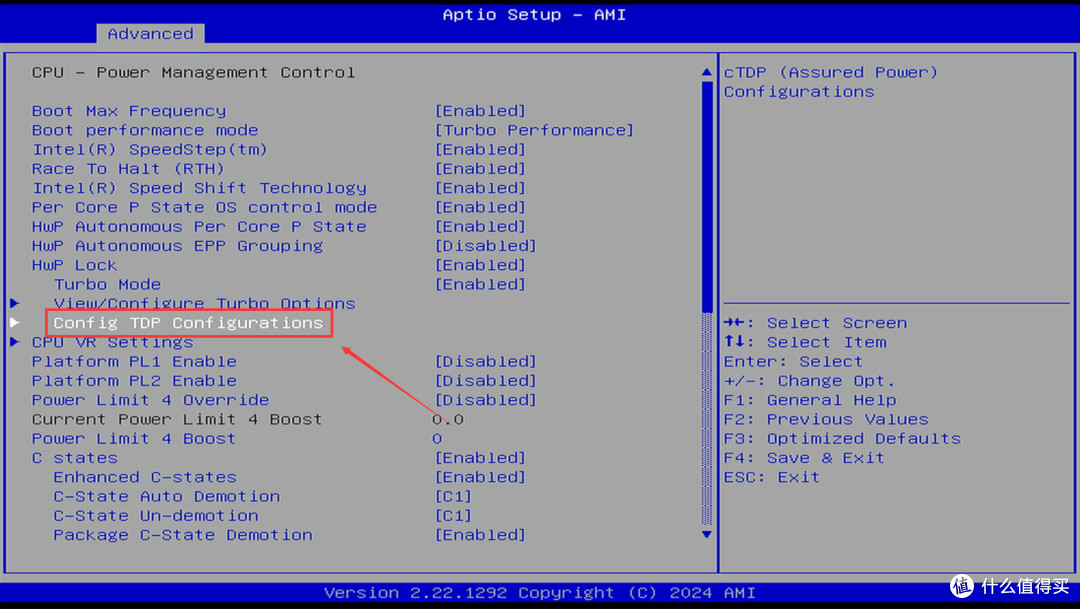This screenshot has height=609, width=1080.
Task: Change Boot performance mode Turbo Performance option
Action: pyautogui.click(x=534, y=130)
